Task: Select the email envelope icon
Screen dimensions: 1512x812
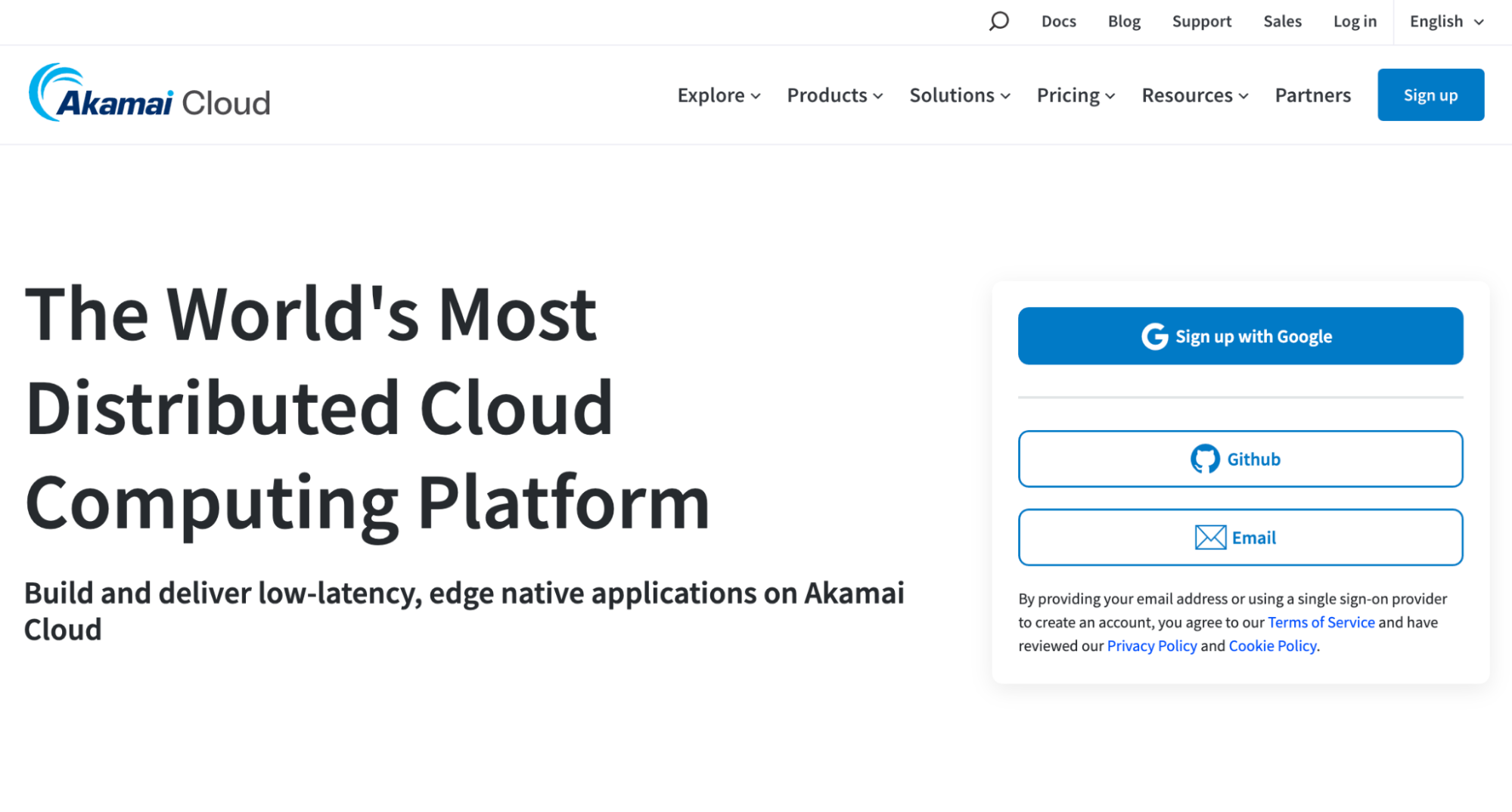Action: (1209, 537)
